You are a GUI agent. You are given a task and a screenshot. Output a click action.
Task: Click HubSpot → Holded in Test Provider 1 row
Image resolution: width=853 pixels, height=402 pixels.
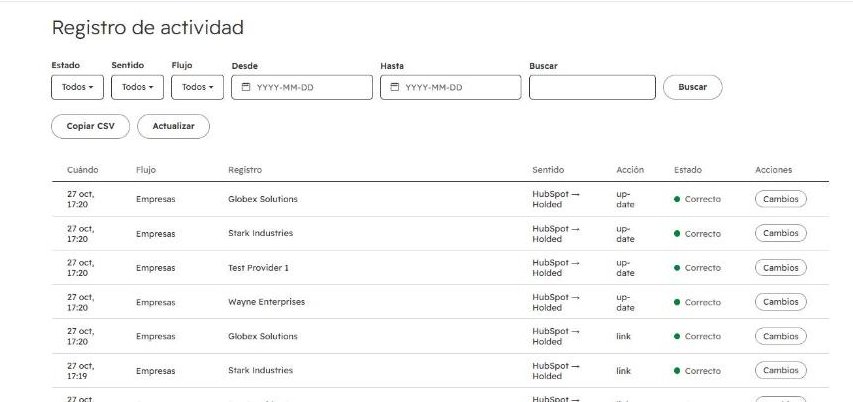[x=556, y=268]
